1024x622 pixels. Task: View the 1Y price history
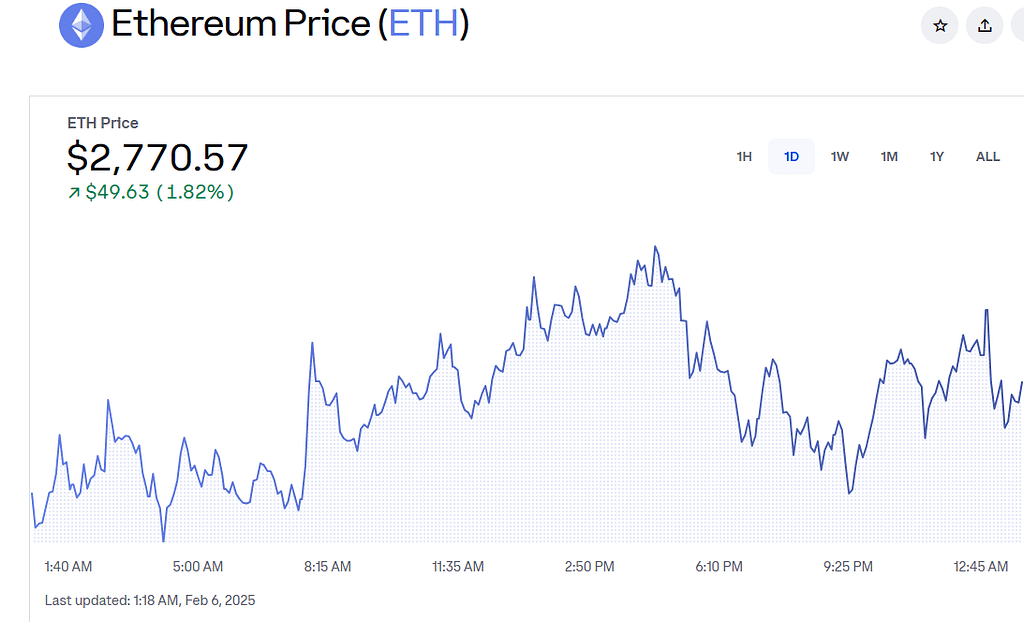click(937, 157)
